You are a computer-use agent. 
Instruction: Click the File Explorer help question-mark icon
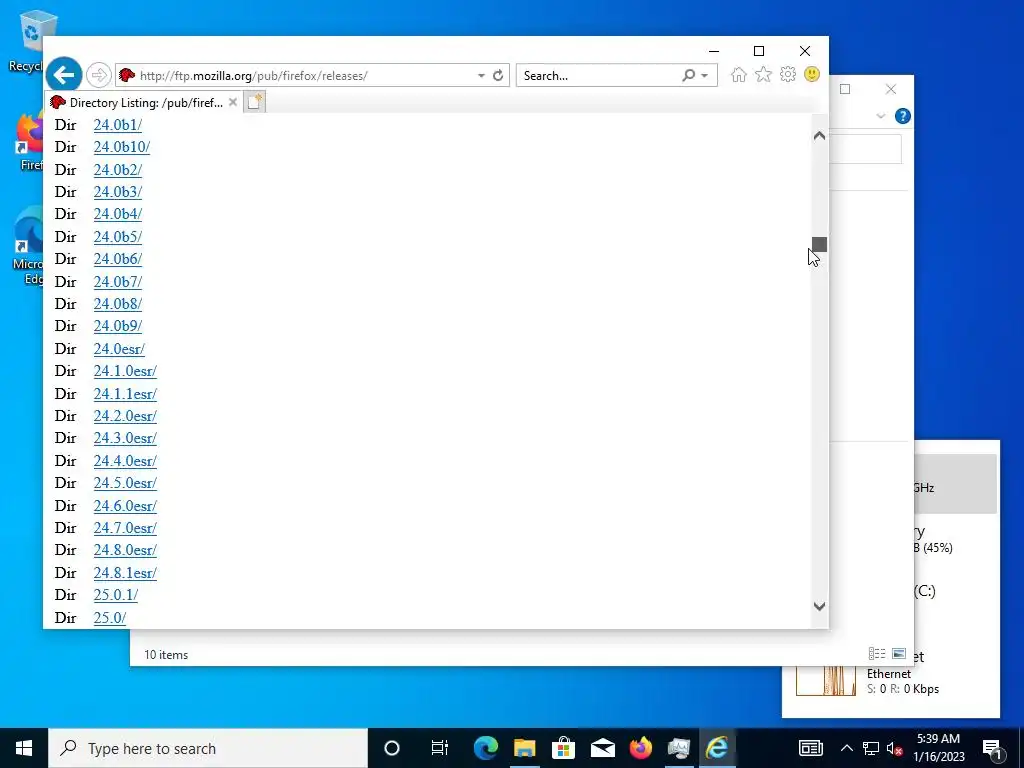(x=903, y=116)
